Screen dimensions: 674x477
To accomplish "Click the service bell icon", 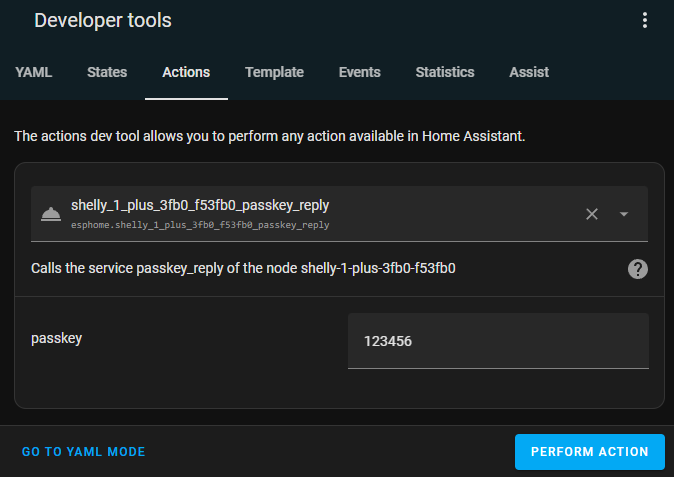I will [x=51, y=214].
